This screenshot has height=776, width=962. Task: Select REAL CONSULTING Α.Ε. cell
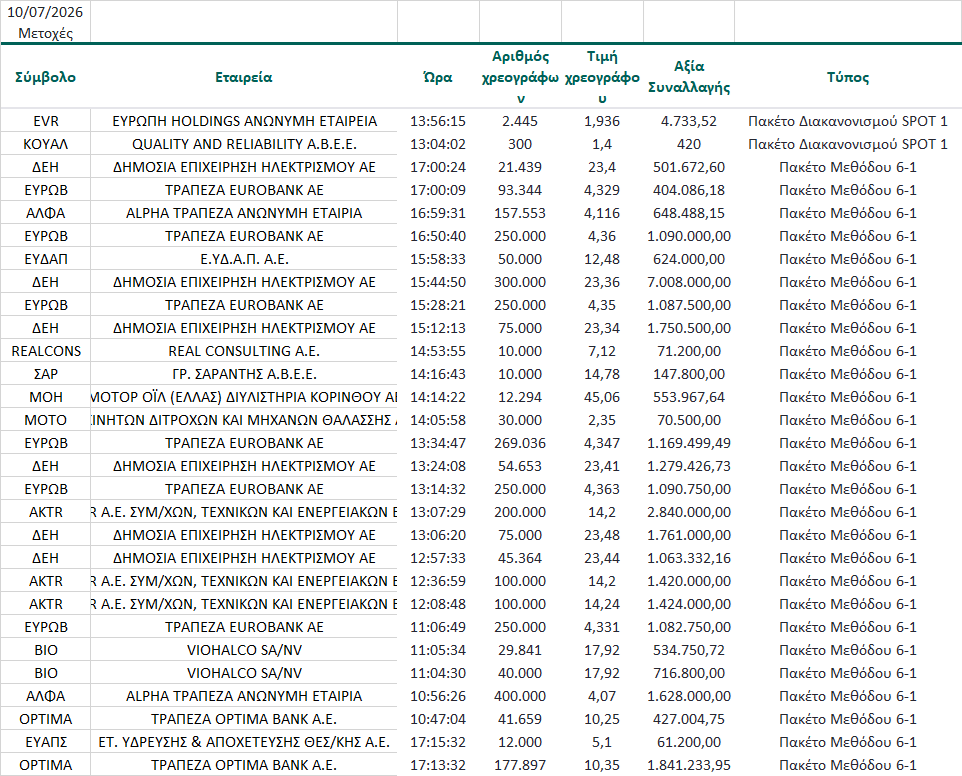click(x=244, y=352)
